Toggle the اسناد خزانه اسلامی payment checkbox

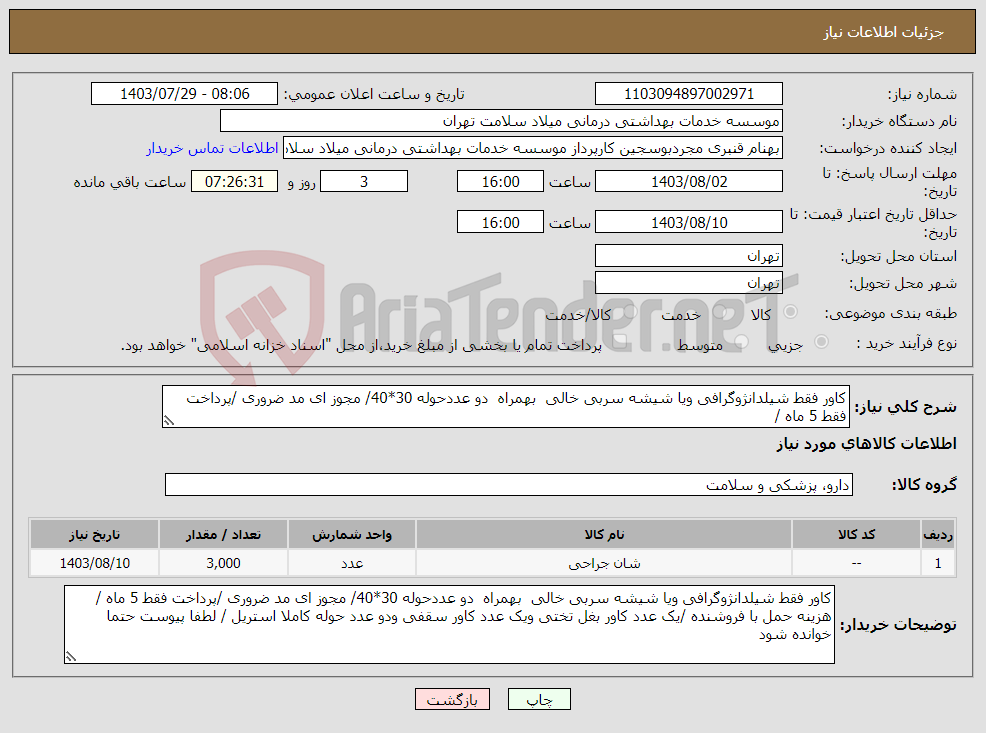(619, 342)
